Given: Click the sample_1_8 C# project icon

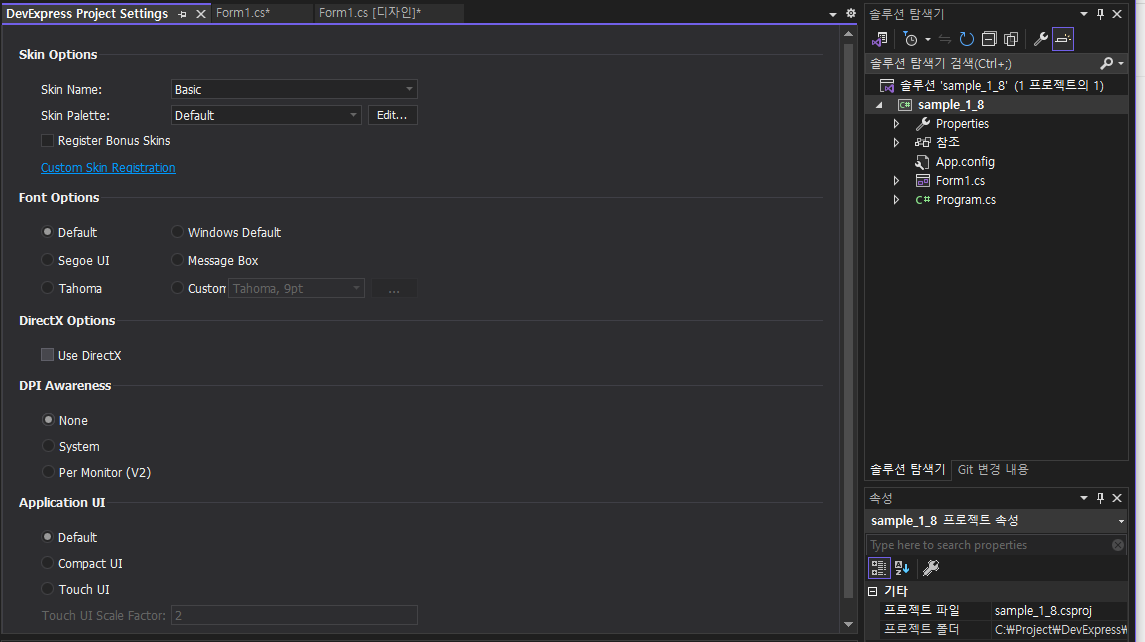Looking at the screenshot, I should pyautogui.click(x=904, y=104).
